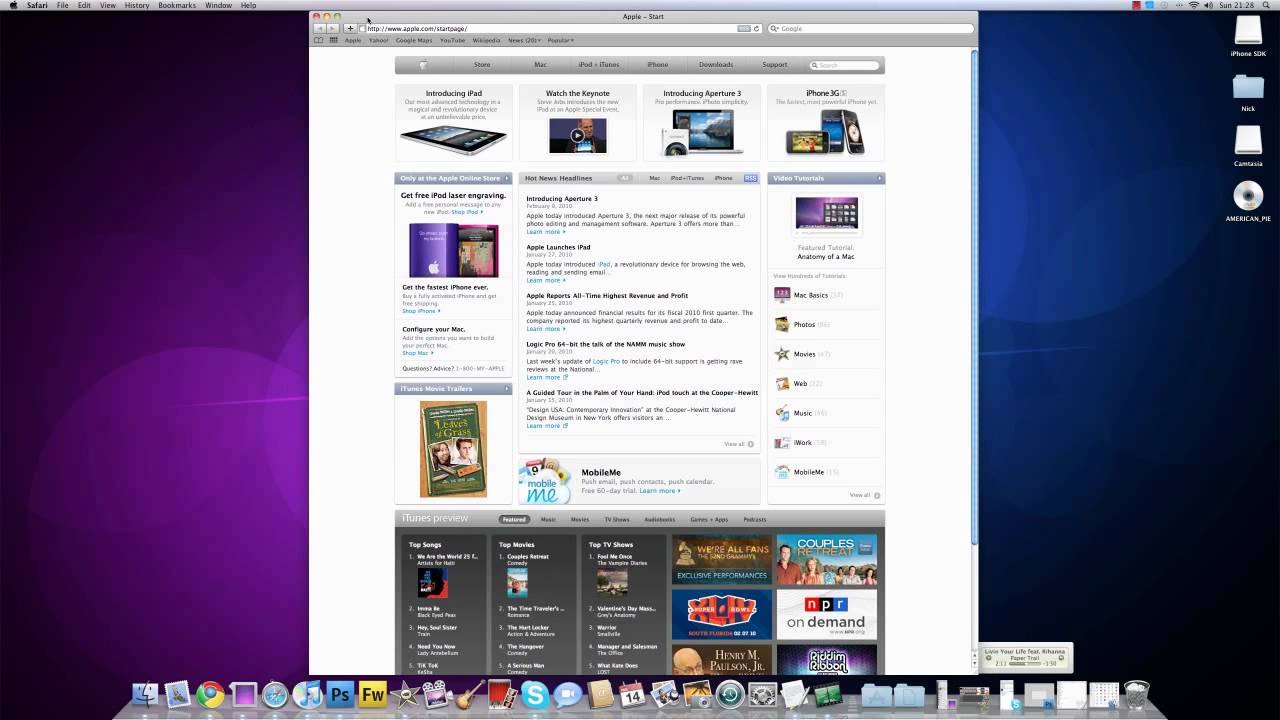Image resolution: width=1280 pixels, height=720 pixels.
Task: Open the History menu
Action: pyautogui.click(x=137, y=5)
